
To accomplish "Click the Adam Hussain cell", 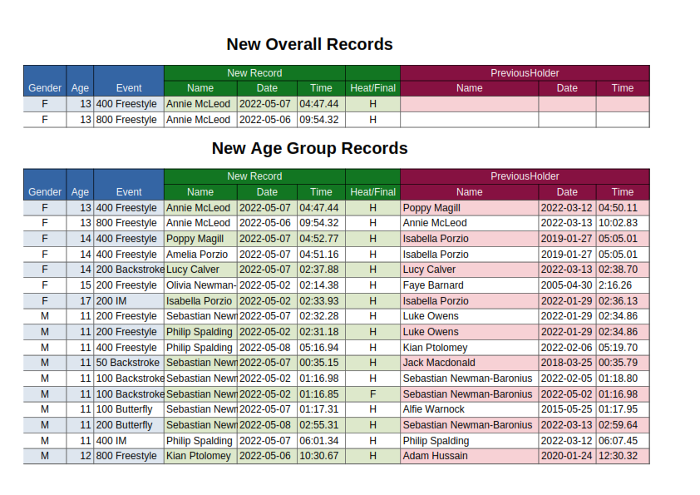I will pyautogui.click(x=469, y=456).
